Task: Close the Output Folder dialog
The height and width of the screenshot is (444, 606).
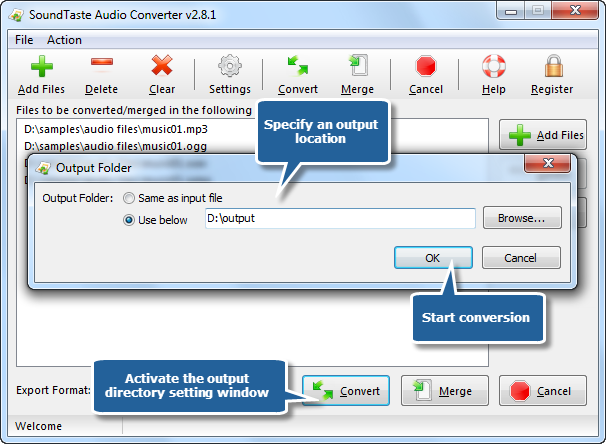Action: point(547,163)
